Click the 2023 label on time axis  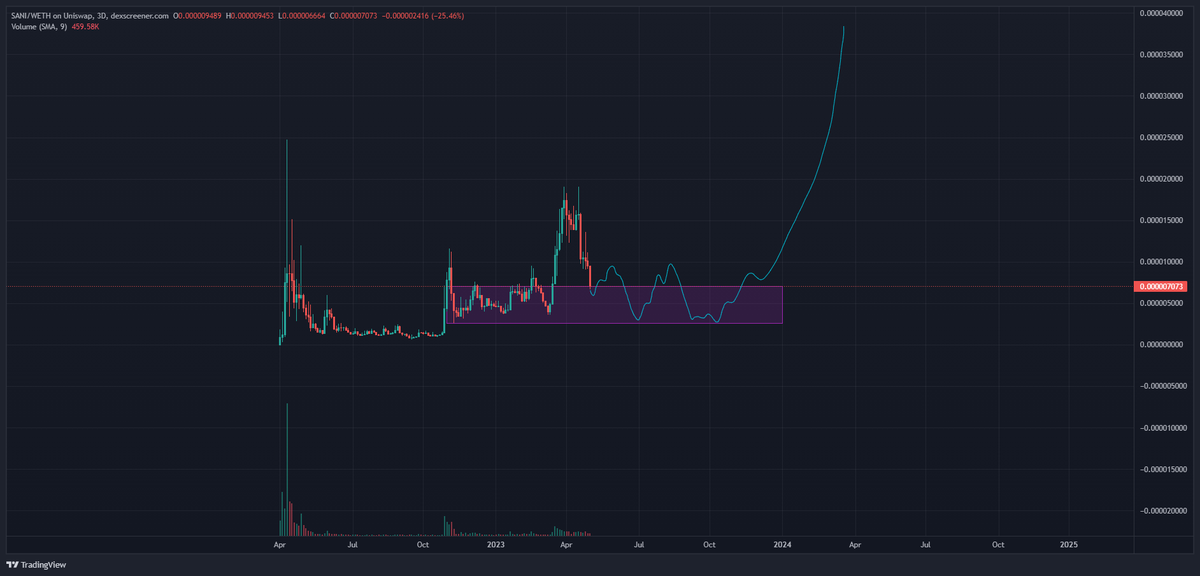[x=496, y=545]
